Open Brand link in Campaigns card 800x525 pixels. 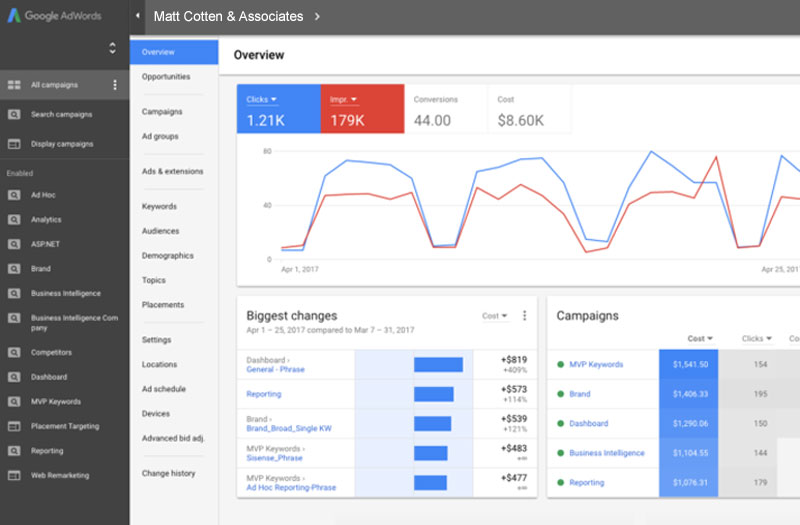580,394
